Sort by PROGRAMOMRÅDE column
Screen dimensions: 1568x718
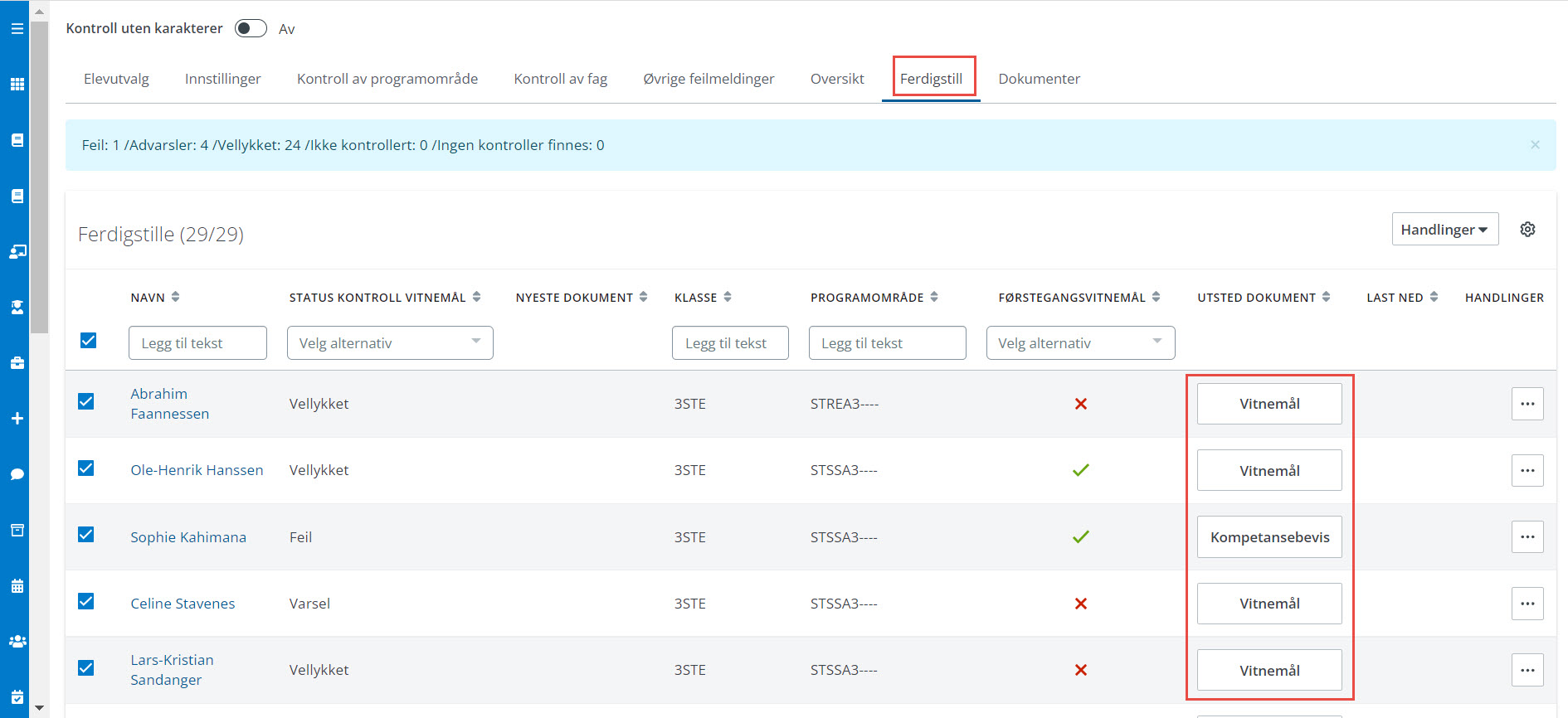click(x=933, y=297)
